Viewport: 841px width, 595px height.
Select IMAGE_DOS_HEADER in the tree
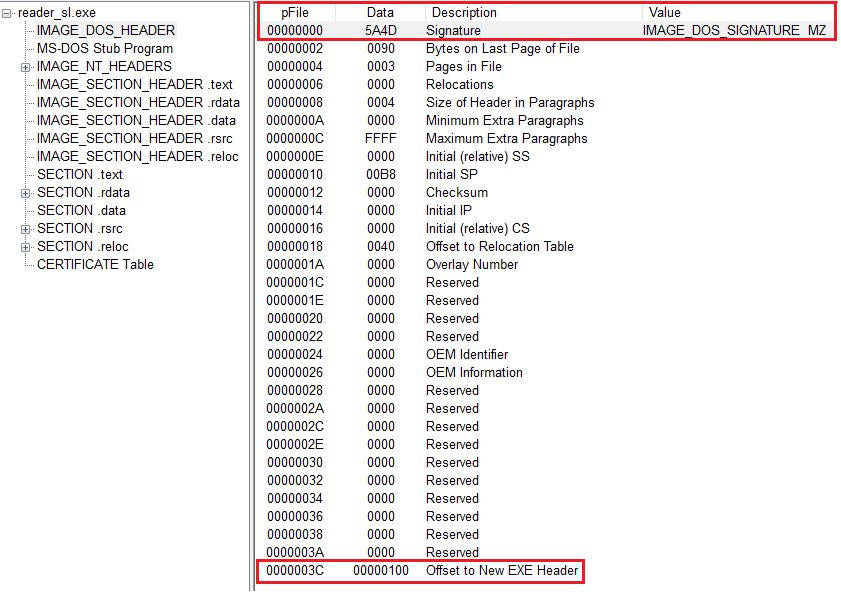point(106,31)
